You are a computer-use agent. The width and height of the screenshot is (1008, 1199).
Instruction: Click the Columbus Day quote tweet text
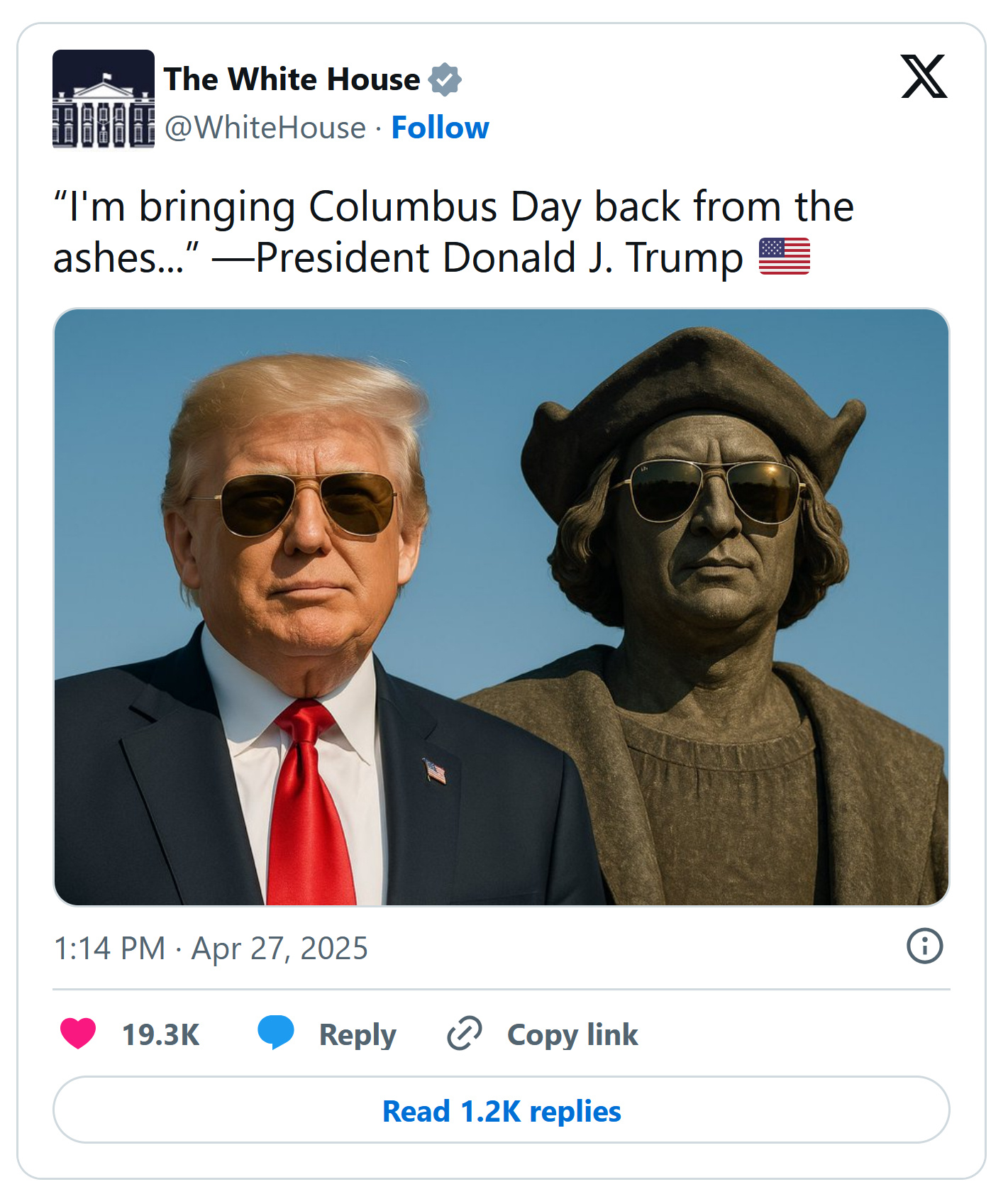454,207
